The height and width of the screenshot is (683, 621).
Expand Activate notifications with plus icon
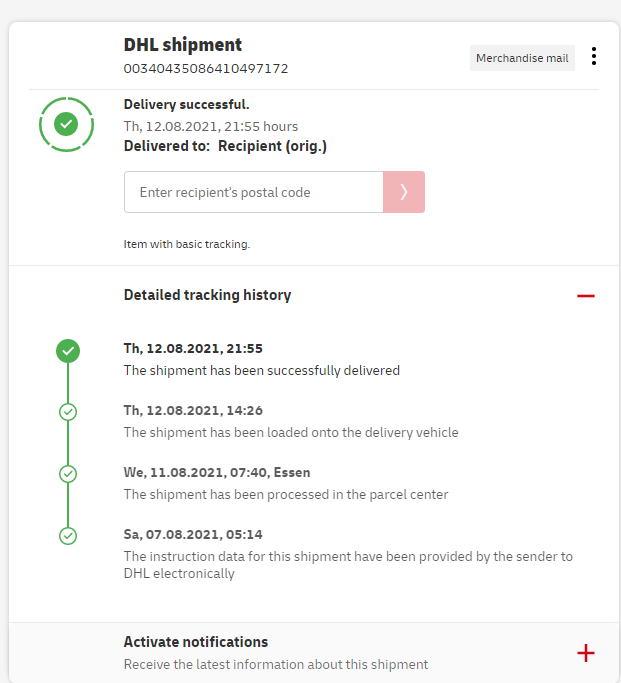(586, 653)
